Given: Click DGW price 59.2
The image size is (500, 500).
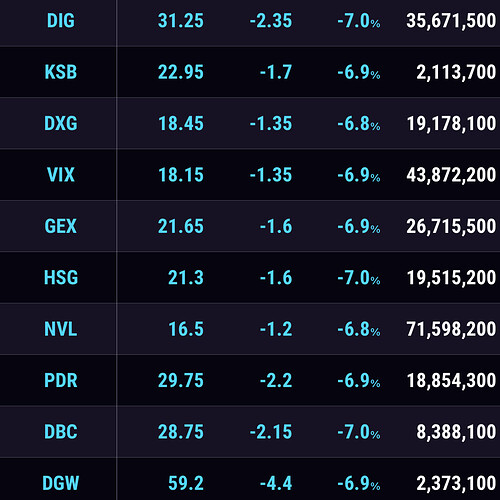Looking at the screenshot, I should point(186,483).
